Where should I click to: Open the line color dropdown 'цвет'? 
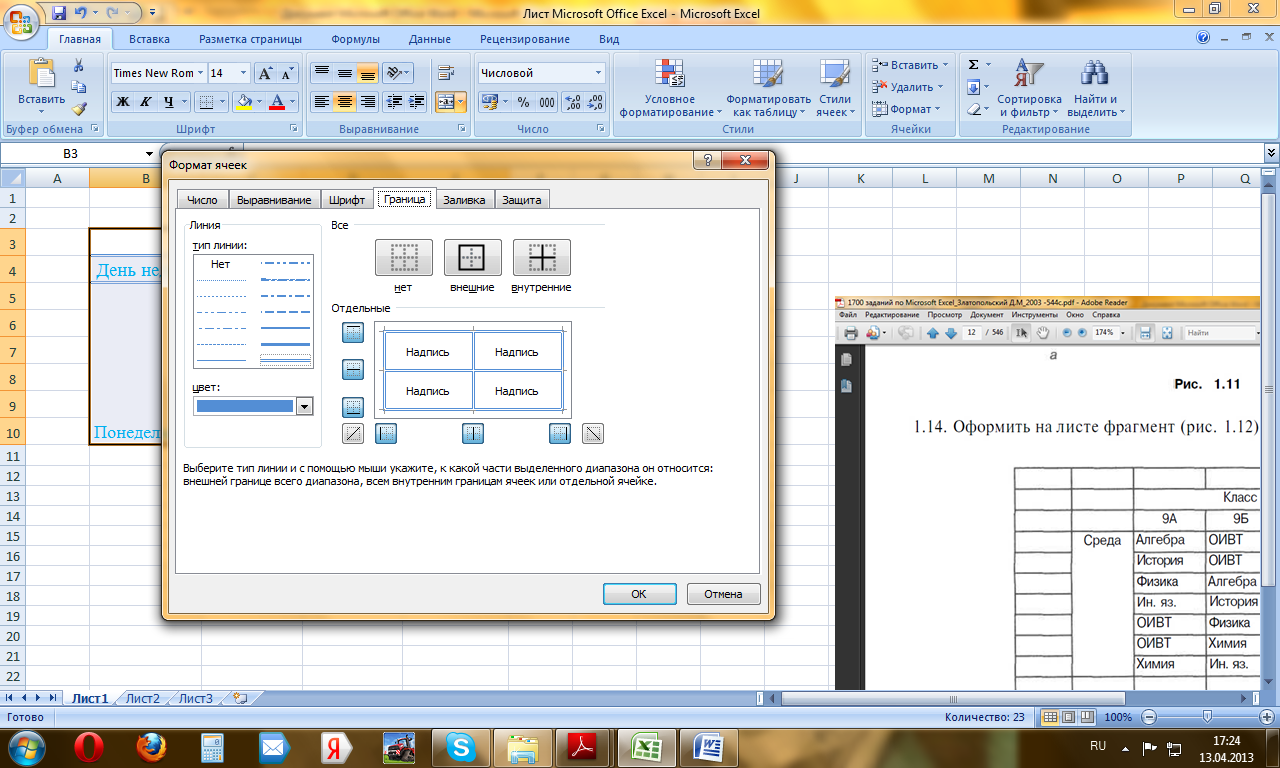pos(305,406)
